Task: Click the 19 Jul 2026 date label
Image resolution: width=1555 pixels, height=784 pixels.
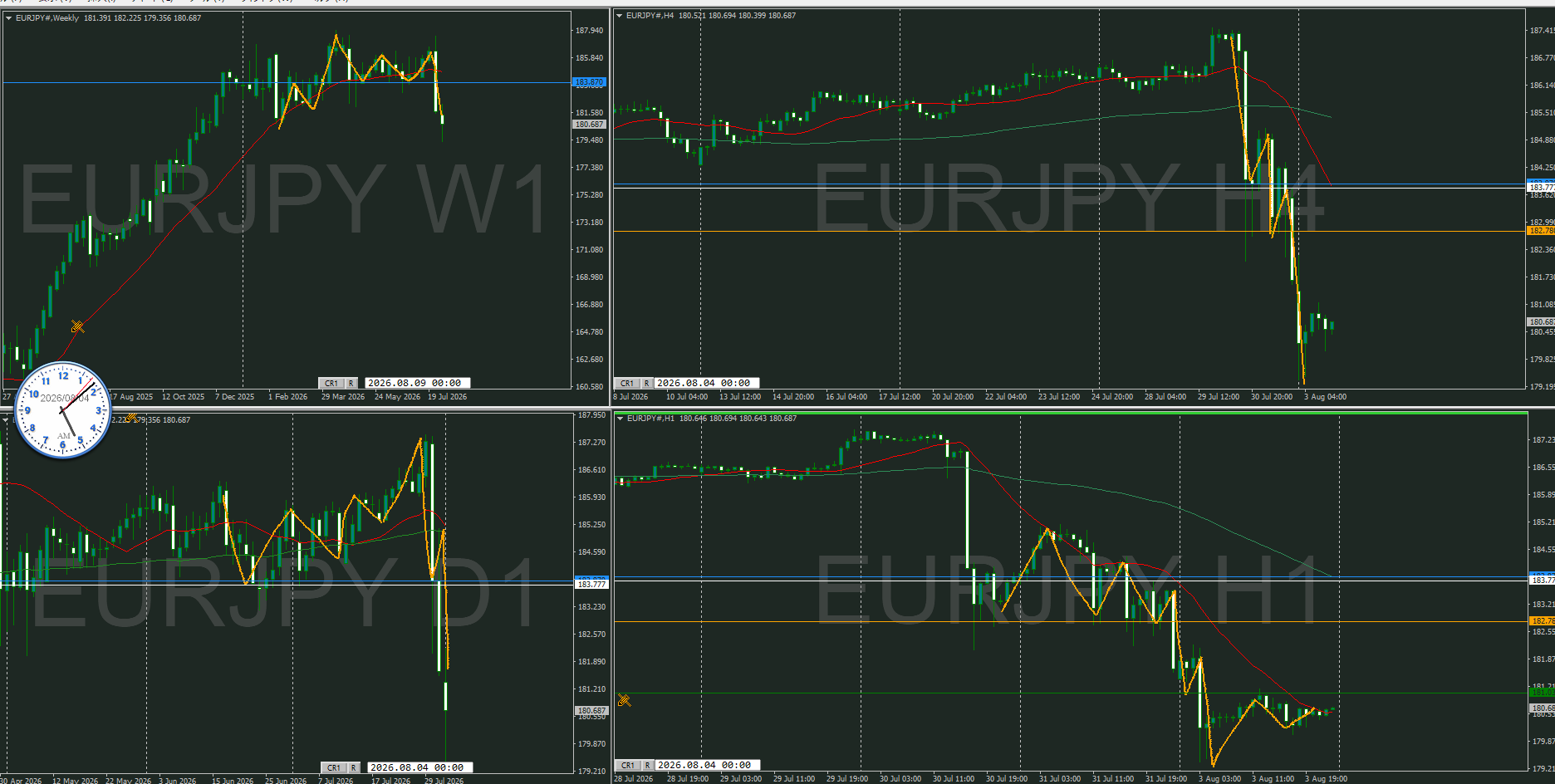Action: coord(447,397)
